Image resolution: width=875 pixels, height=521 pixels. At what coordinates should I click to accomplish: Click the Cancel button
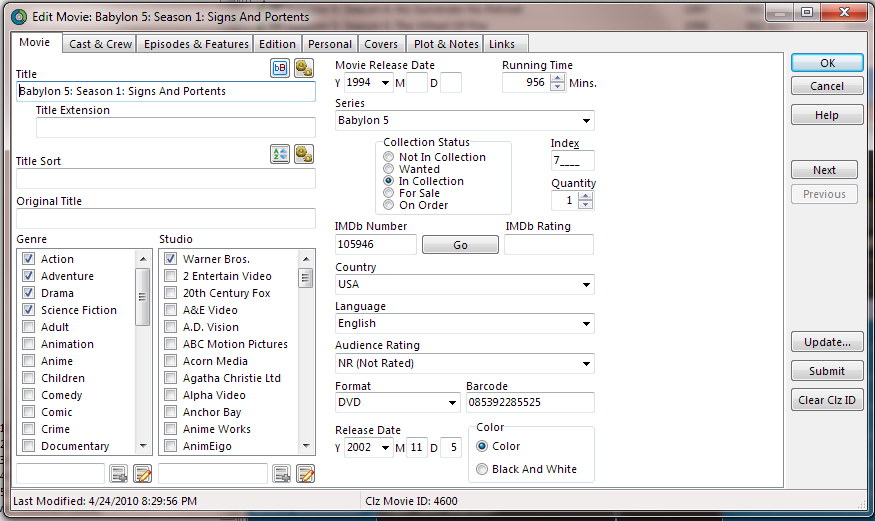click(x=827, y=86)
